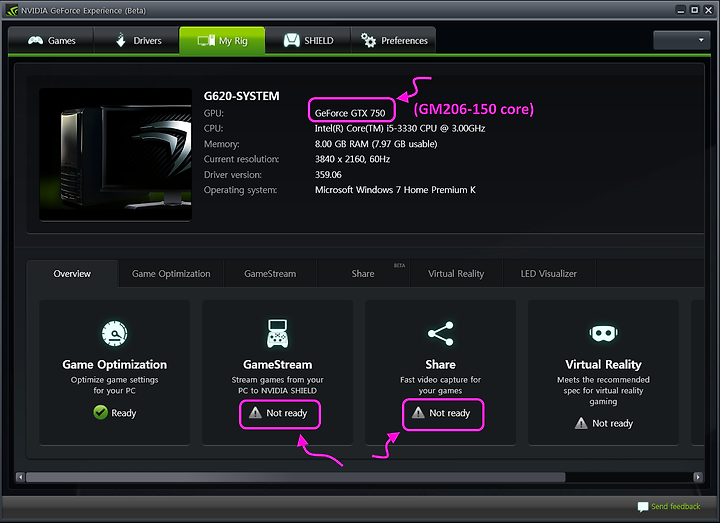Click the Games controller icon

(35, 40)
